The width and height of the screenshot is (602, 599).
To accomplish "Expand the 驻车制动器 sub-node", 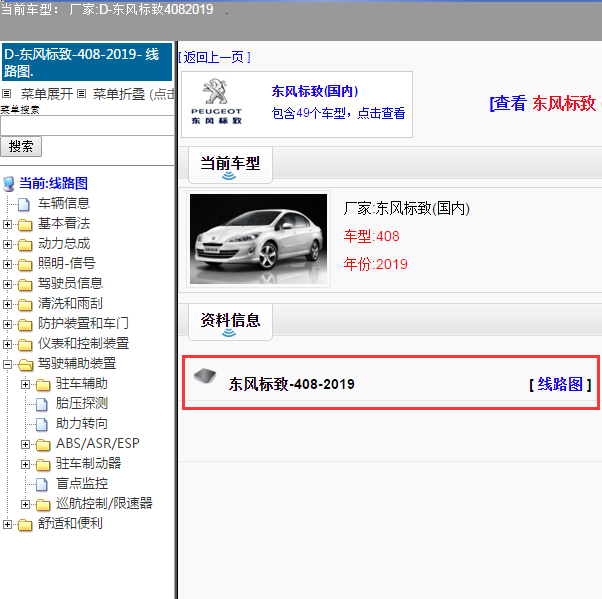I will click(x=25, y=464).
